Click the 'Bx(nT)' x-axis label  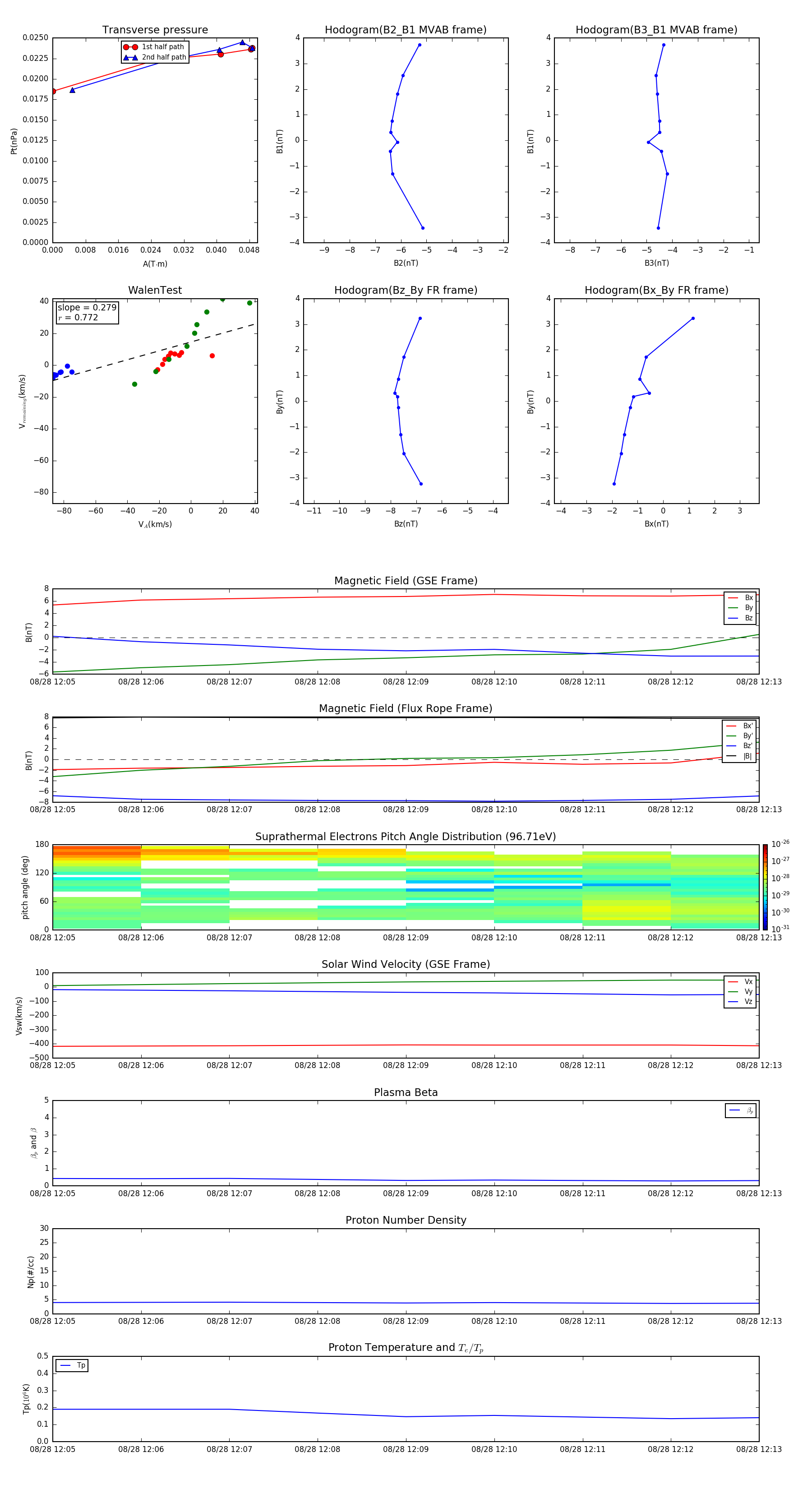tap(656, 524)
